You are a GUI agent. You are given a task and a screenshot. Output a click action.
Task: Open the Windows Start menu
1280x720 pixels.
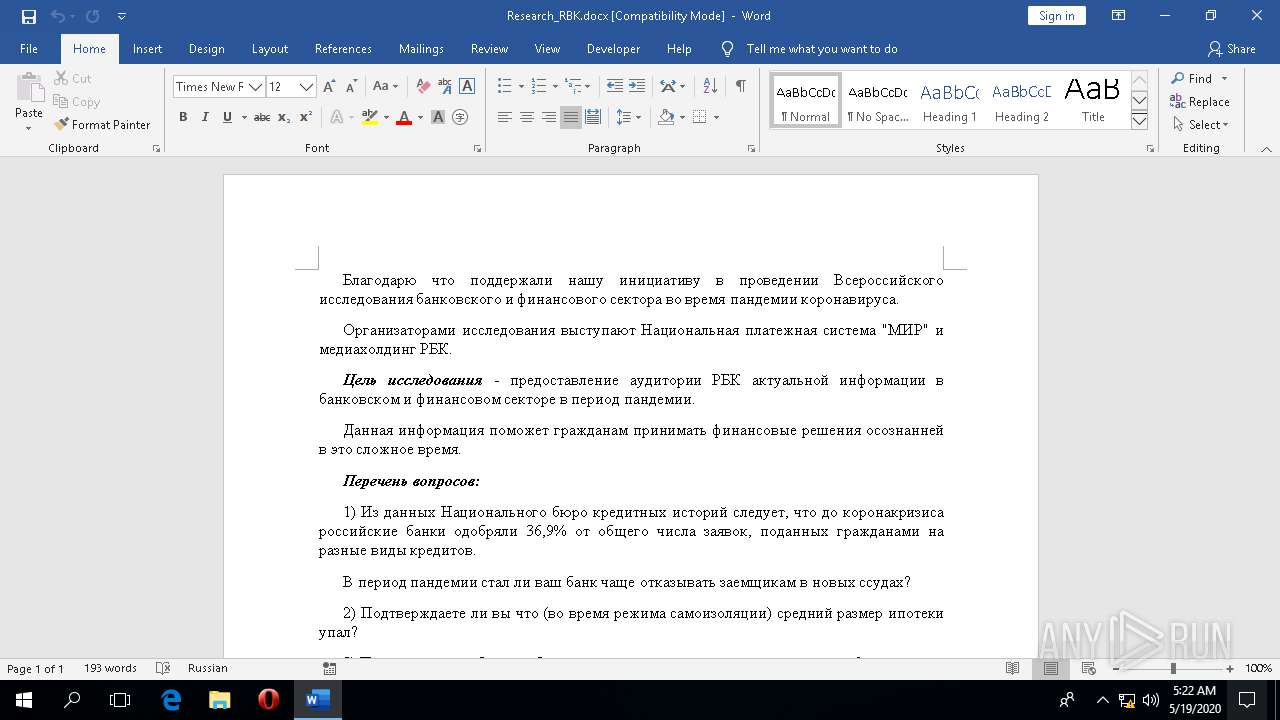pos(24,700)
